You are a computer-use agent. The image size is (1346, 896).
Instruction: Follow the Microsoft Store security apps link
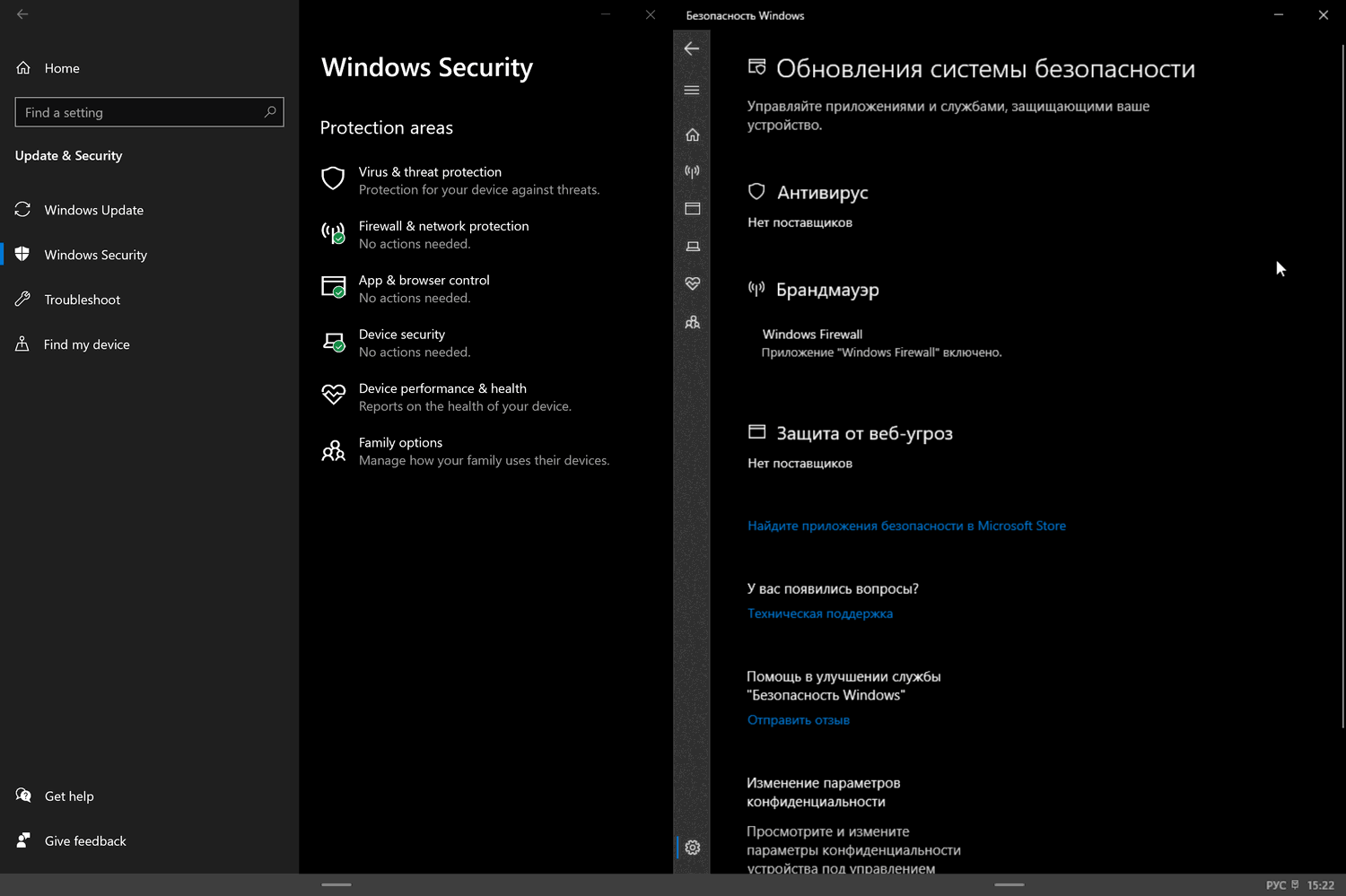(906, 526)
